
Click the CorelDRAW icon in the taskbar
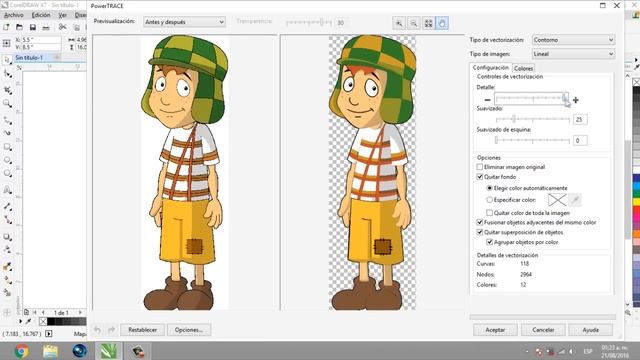(x=109, y=351)
